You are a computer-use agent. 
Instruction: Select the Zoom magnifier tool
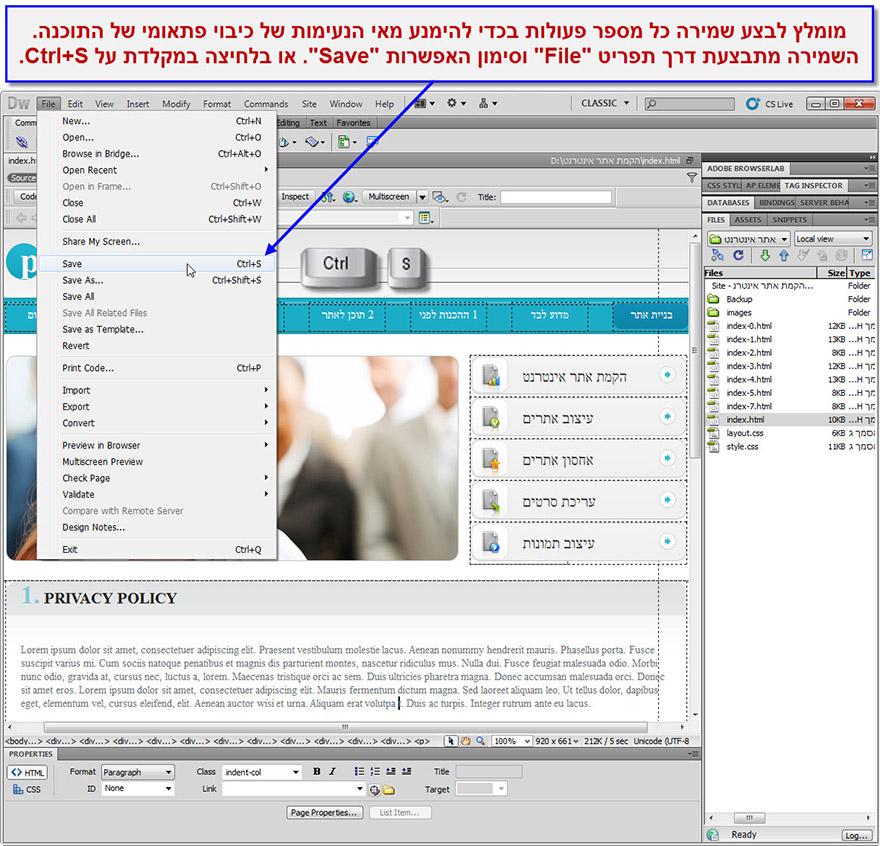pyautogui.click(x=480, y=741)
